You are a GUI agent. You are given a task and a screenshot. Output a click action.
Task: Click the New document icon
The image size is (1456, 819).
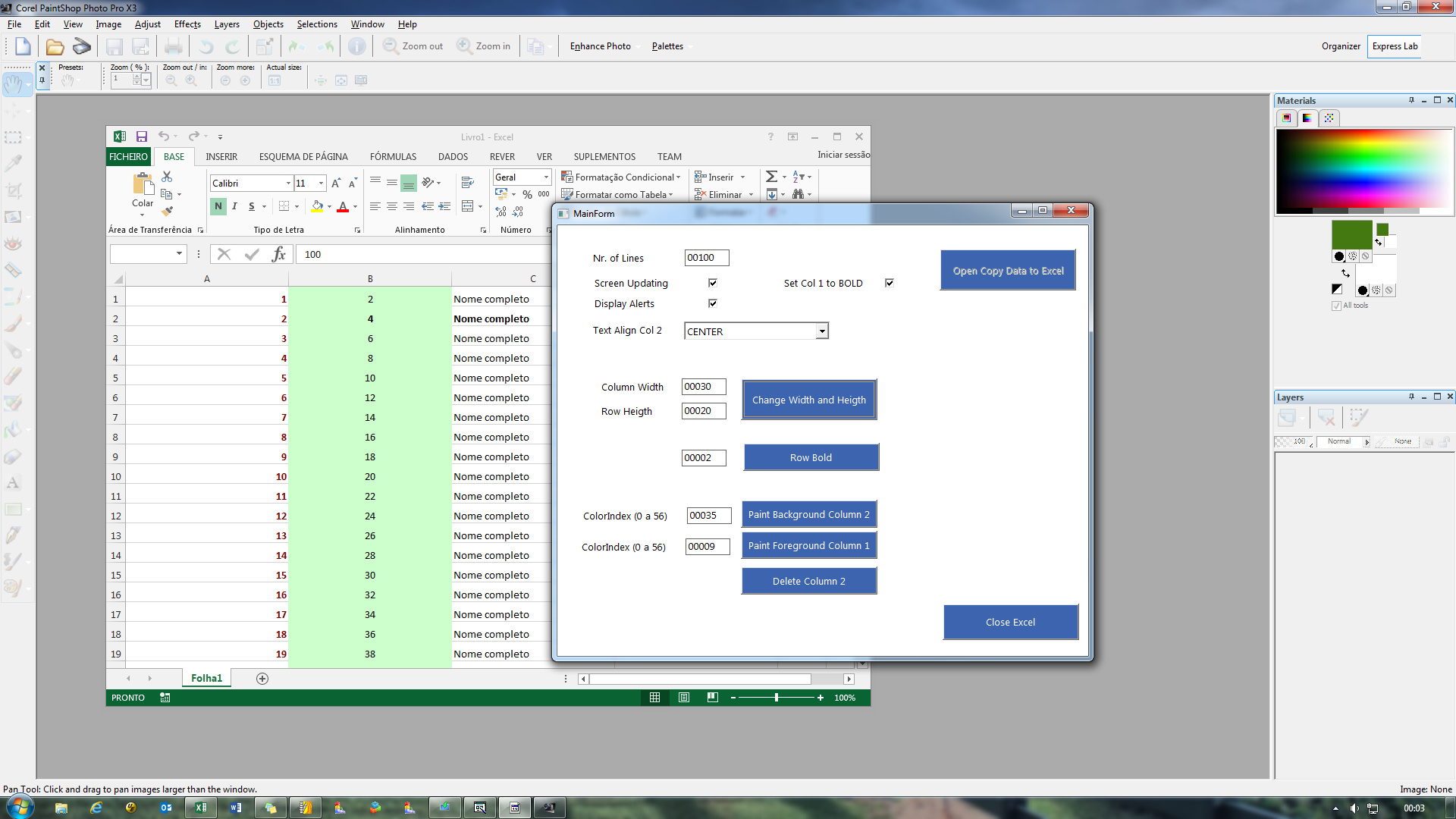[x=23, y=47]
